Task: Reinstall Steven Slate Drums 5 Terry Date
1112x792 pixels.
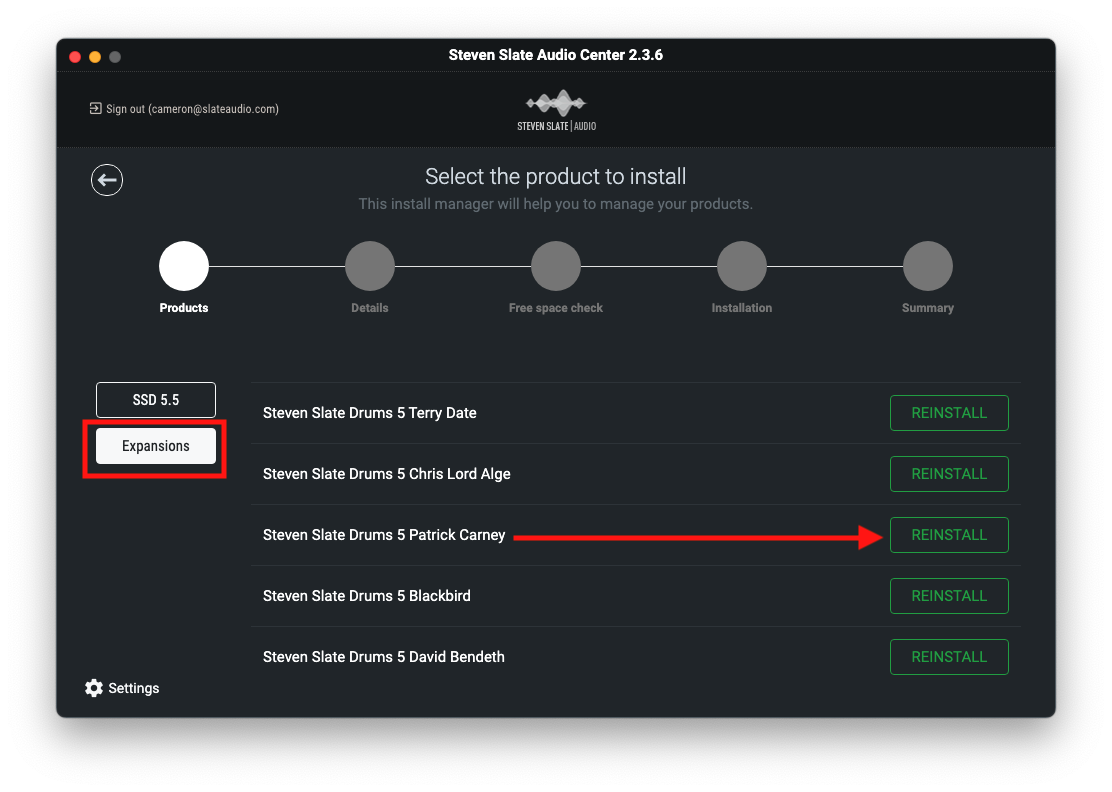Action: click(949, 413)
